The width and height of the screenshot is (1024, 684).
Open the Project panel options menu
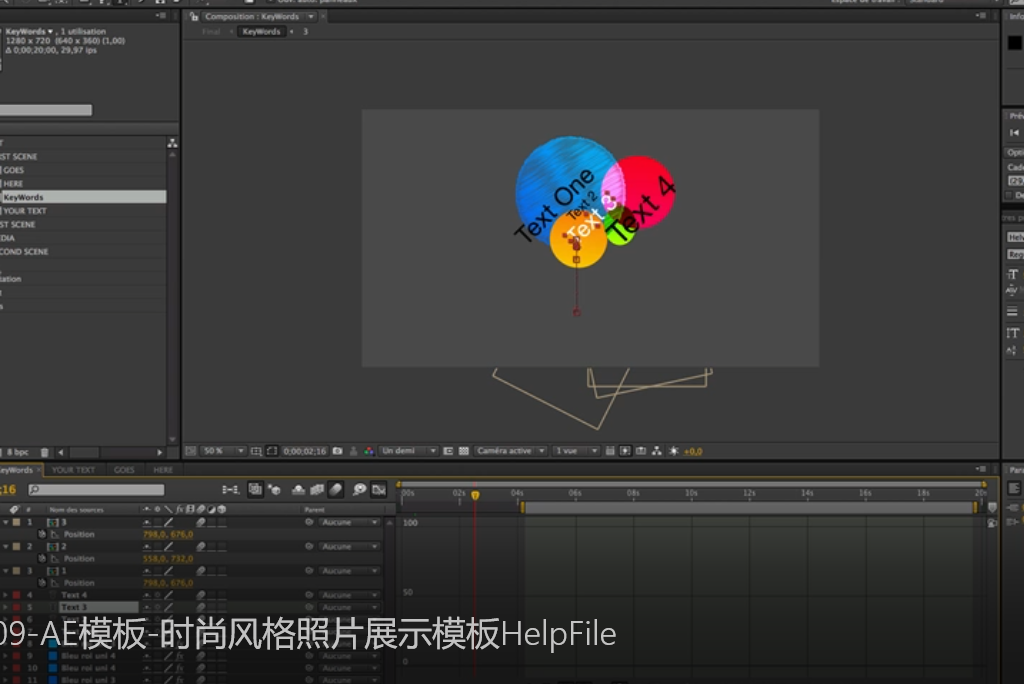click(161, 16)
